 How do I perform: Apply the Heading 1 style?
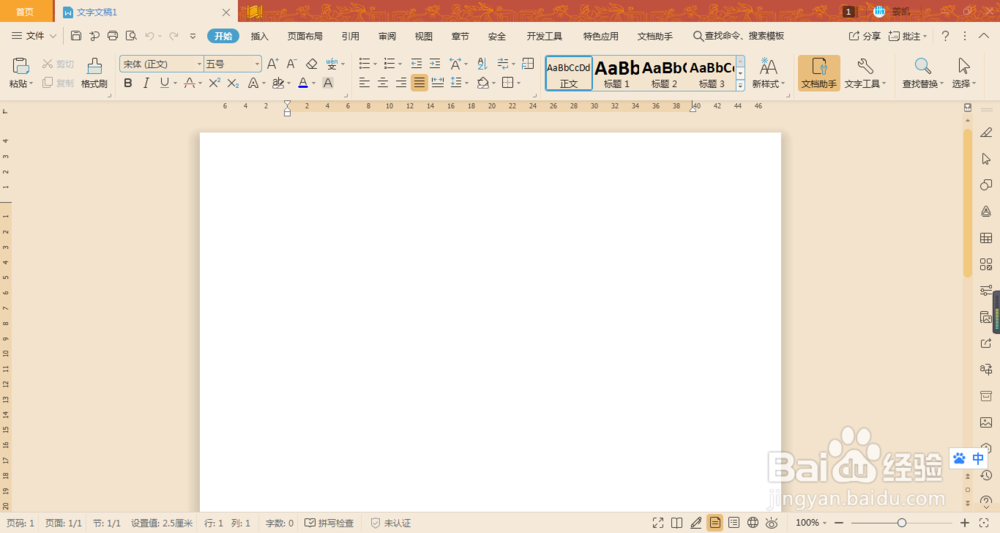click(617, 73)
